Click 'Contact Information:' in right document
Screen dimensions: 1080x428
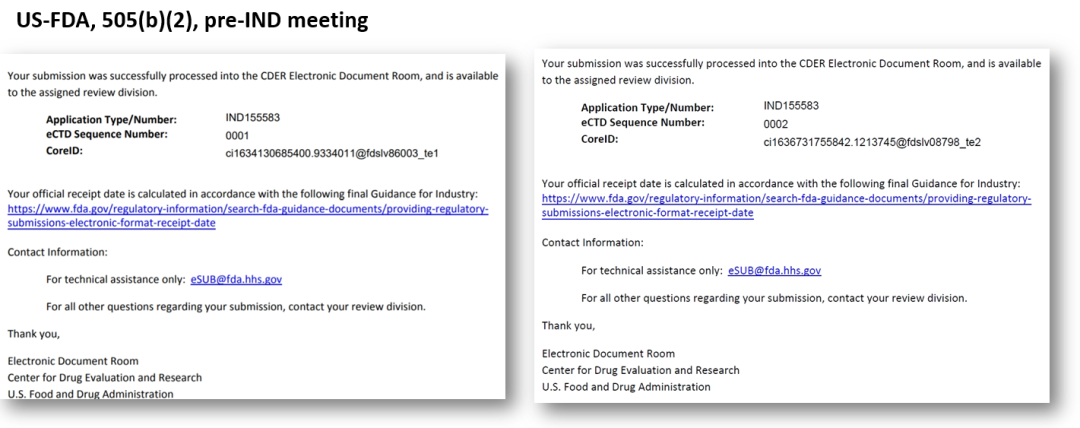click(x=593, y=243)
